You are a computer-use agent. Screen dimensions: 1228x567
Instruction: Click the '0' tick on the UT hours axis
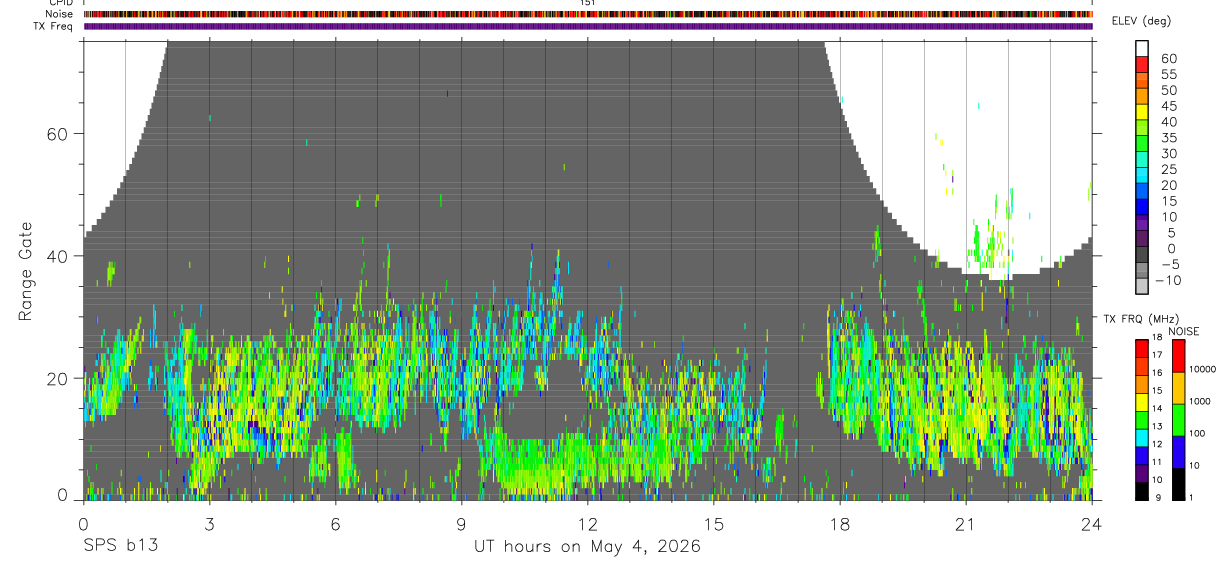coord(83,524)
